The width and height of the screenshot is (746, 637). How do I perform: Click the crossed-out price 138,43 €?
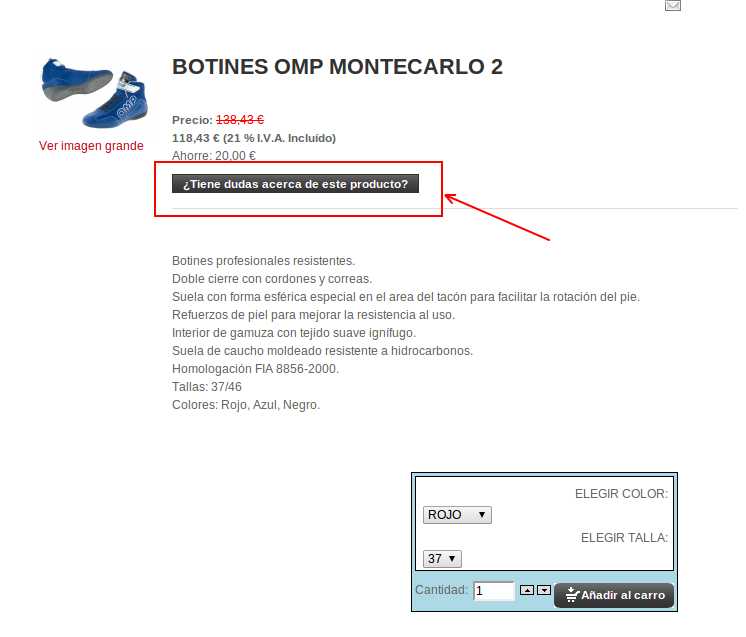click(x=240, y=120)
